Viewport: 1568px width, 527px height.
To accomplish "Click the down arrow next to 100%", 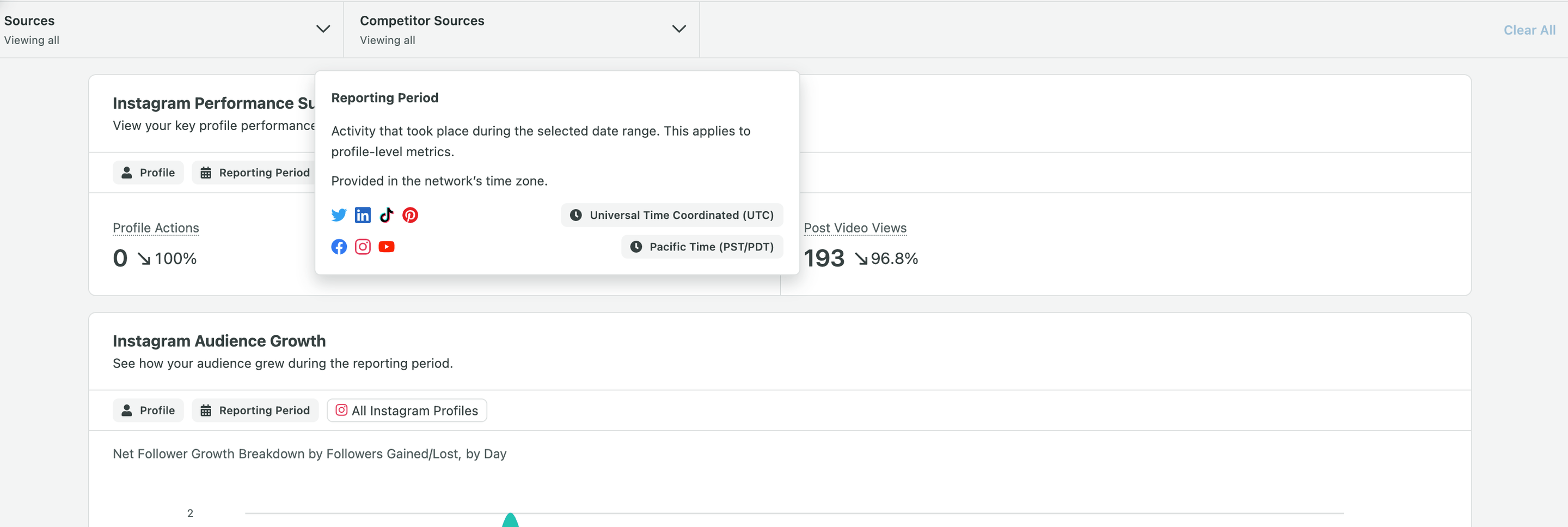I will coord(144,259).
